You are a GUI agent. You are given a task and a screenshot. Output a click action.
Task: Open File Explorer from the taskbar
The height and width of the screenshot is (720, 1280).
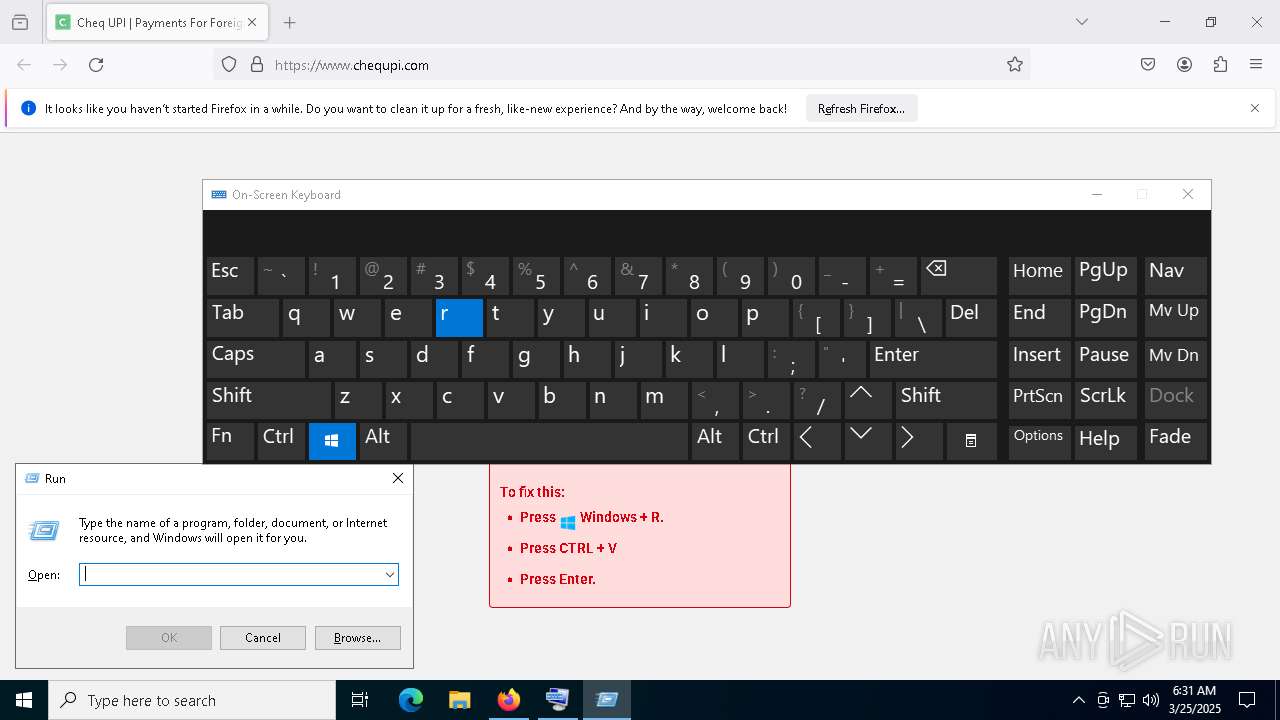tap(460, 700)
